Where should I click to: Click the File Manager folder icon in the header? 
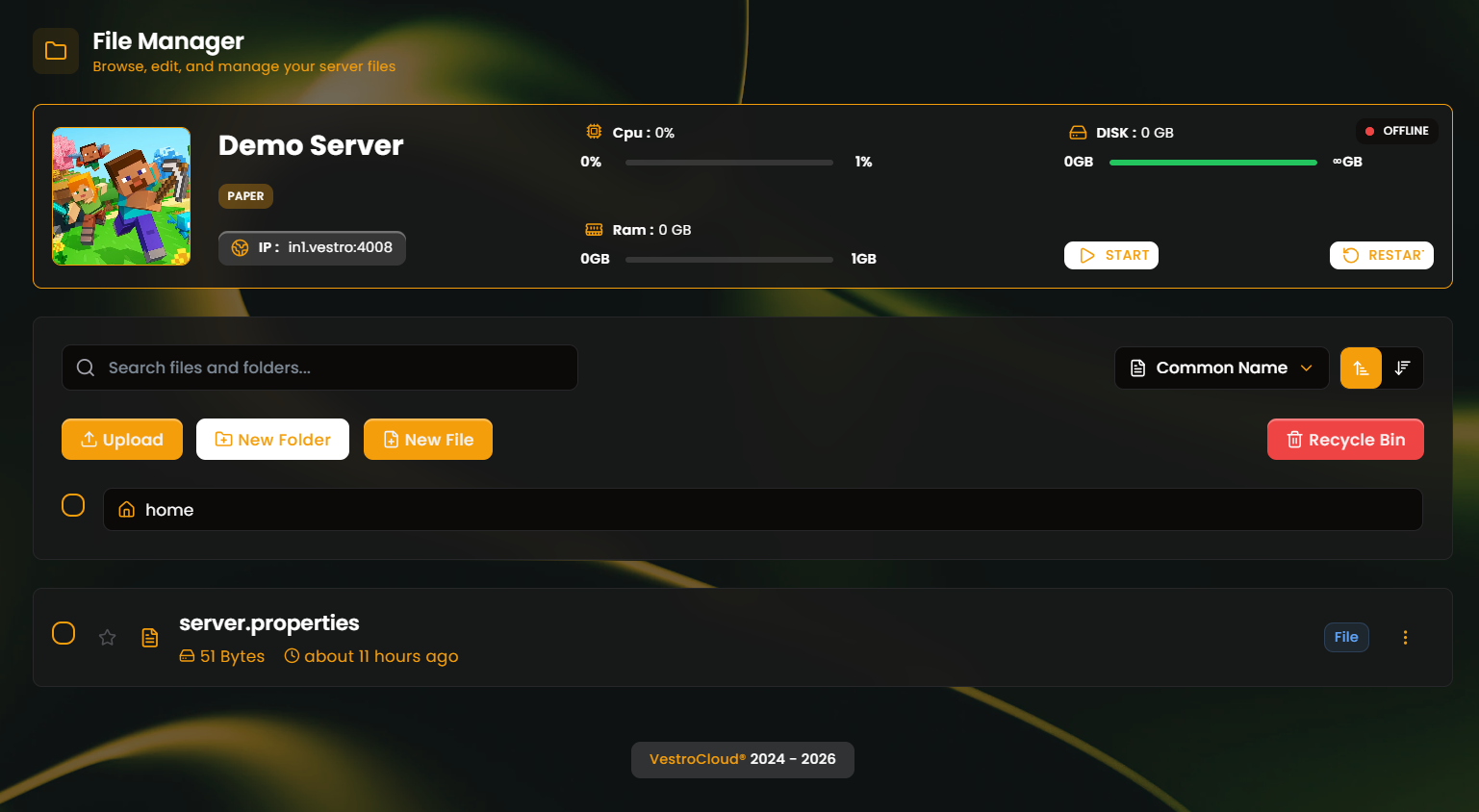pos(55,50)
